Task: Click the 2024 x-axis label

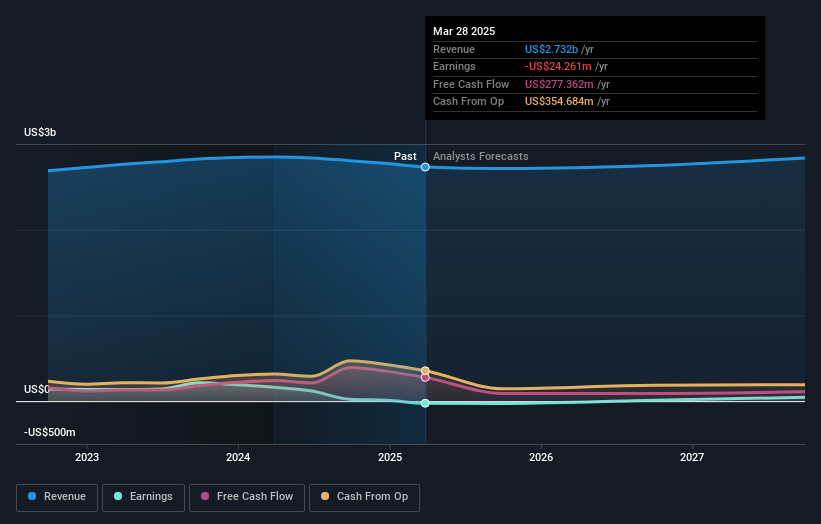Action: (x=238, y=457)
